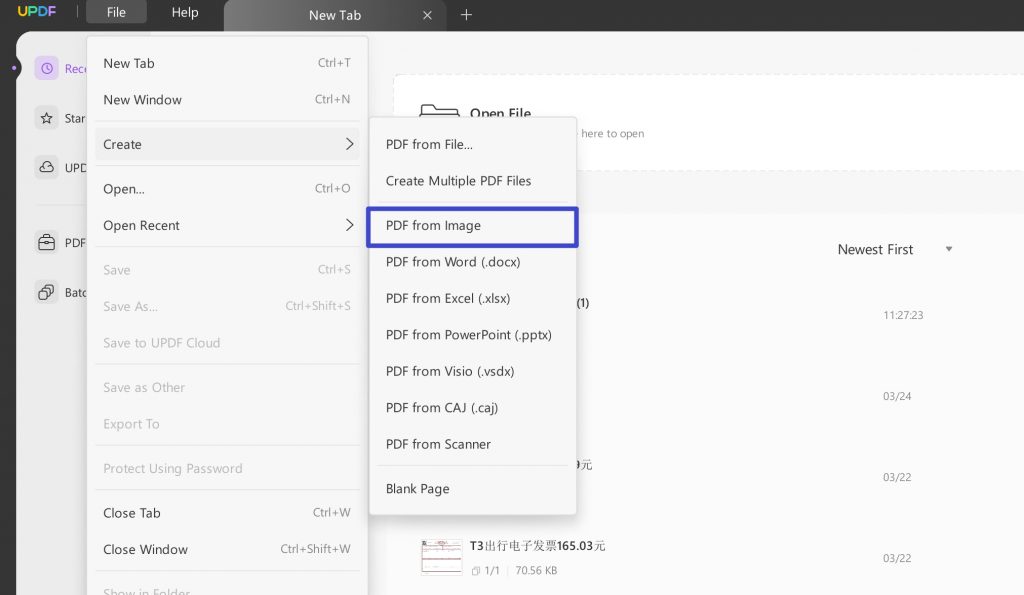Click Export To menu entry
The width and height of the screenshot is (1024, 595).
point(227,424)
